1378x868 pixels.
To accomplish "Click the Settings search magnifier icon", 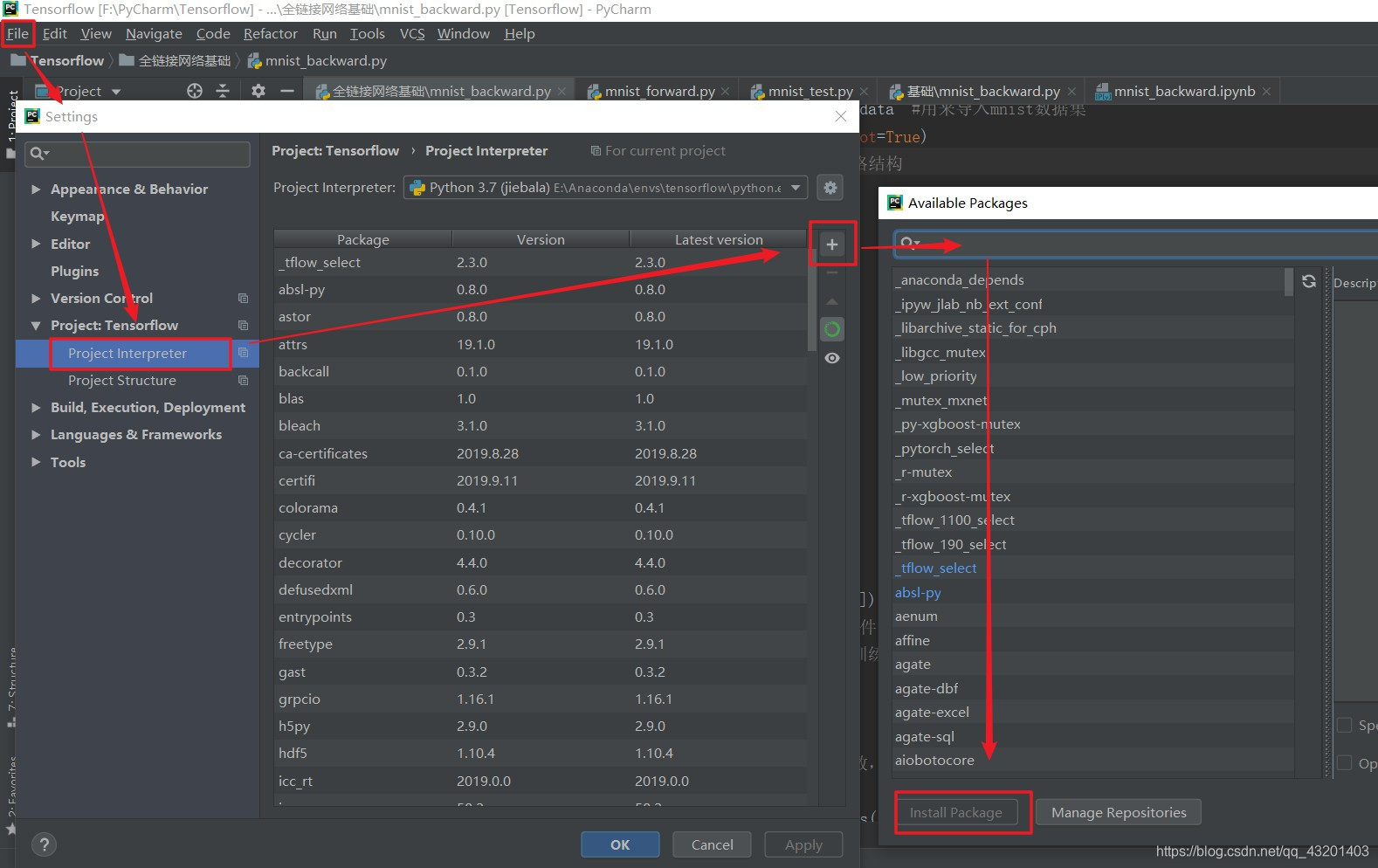I will coord(38,154).
